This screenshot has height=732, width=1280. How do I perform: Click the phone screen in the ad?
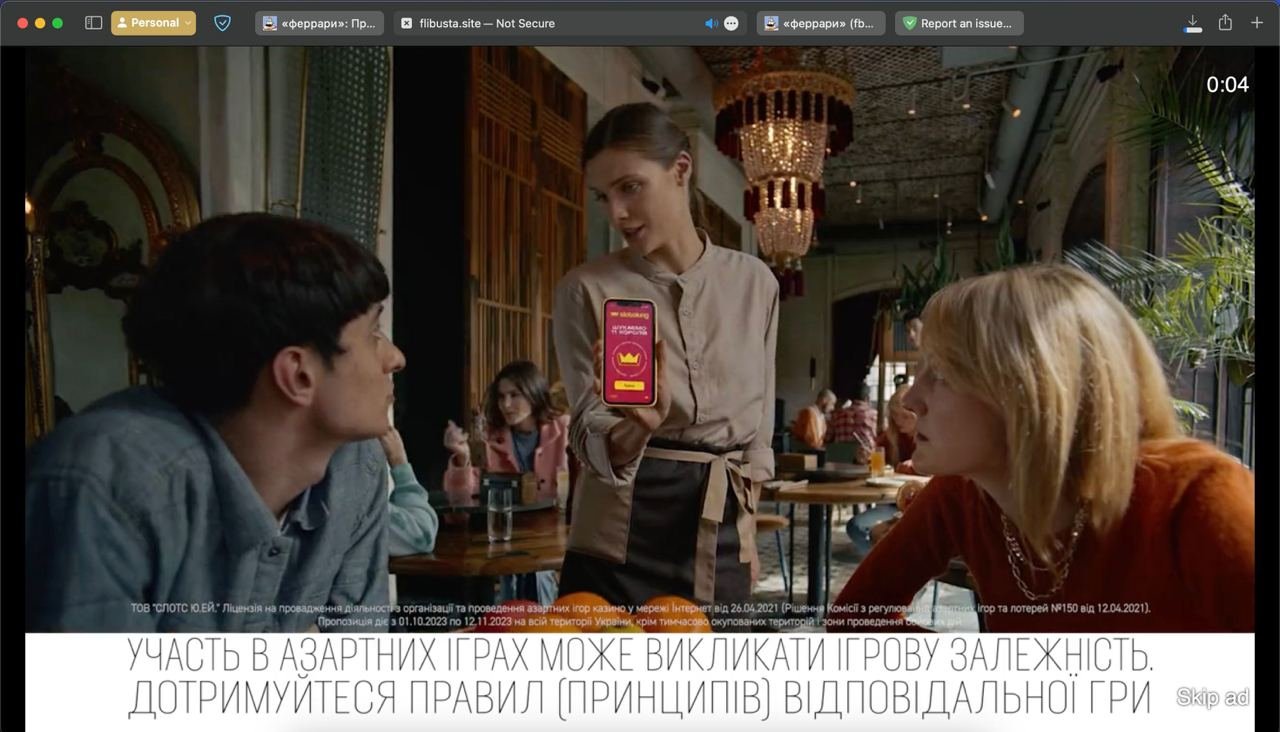pyautogui.click(x=628, y=351)
